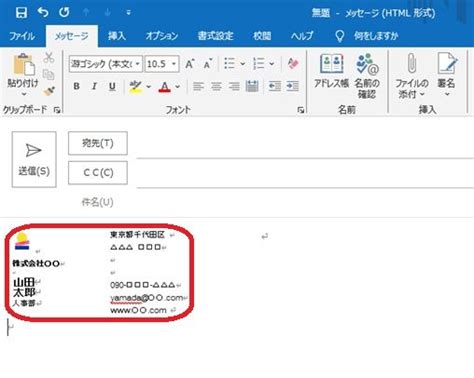Click the 人事部 department text
Screen dimensions: 474x378
pyautogui.click(x=24, y=303)
